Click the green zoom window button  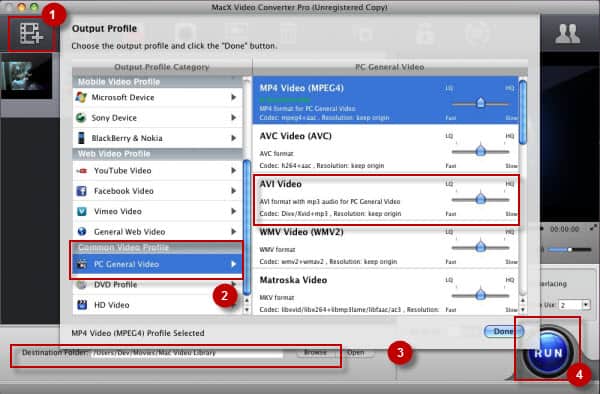[x=34, y=7]
